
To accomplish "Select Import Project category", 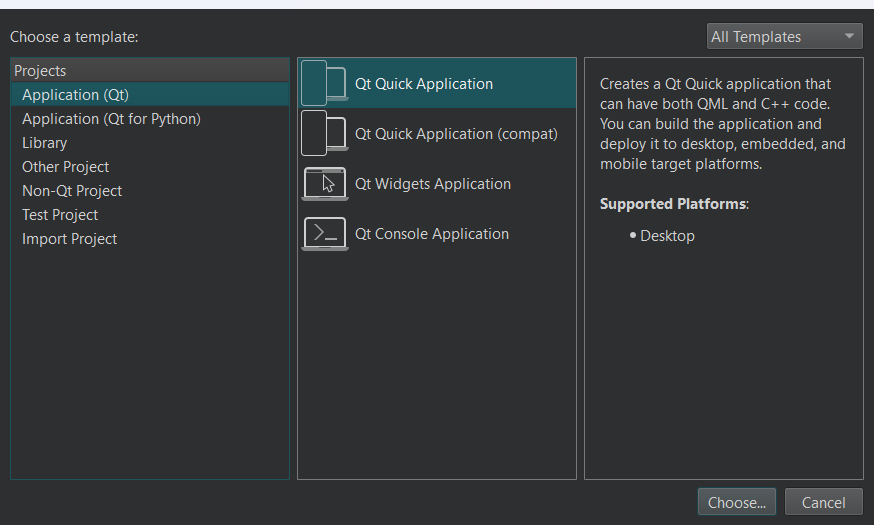I will [149, 239].
